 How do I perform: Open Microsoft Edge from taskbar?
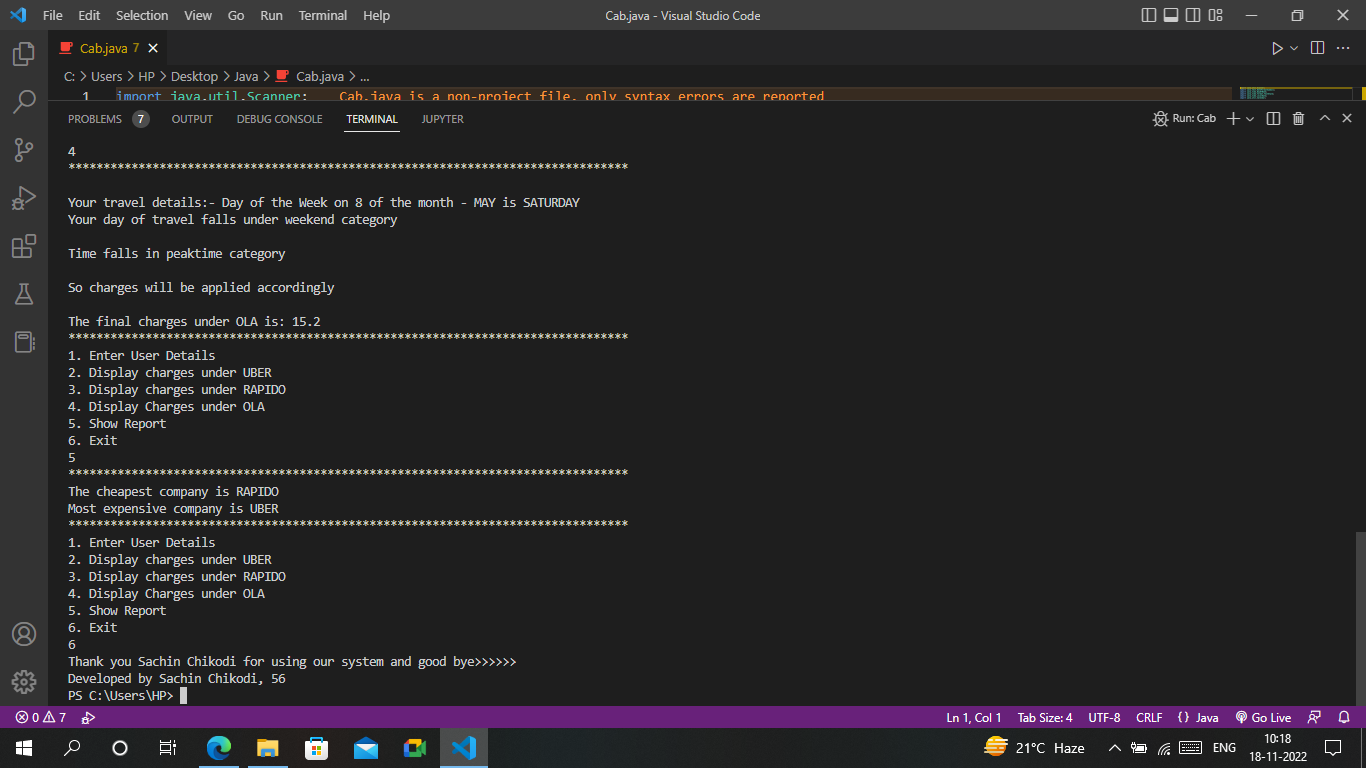(x=219, y=748)
